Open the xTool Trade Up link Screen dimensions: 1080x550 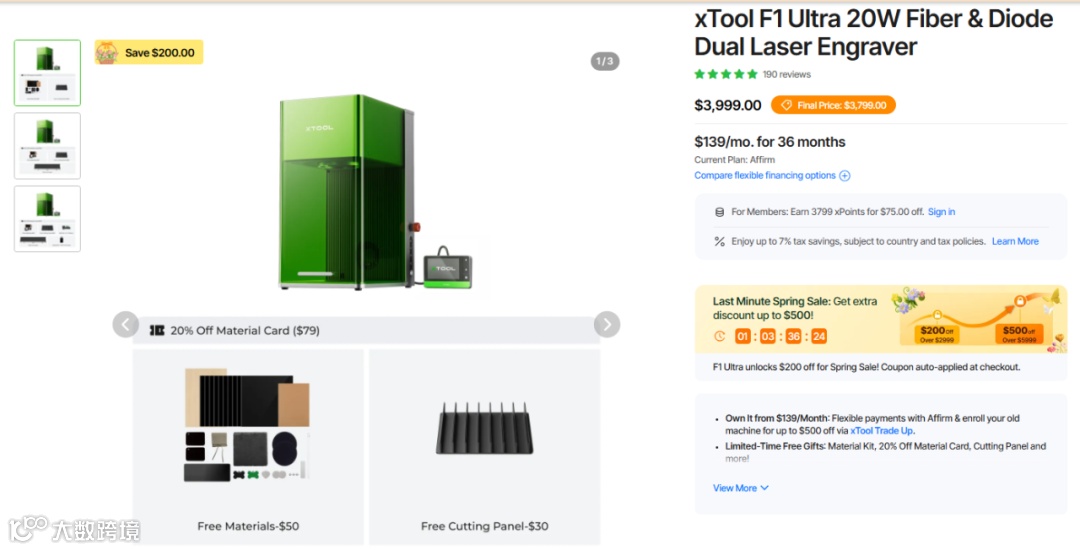(x=882, y=431)
